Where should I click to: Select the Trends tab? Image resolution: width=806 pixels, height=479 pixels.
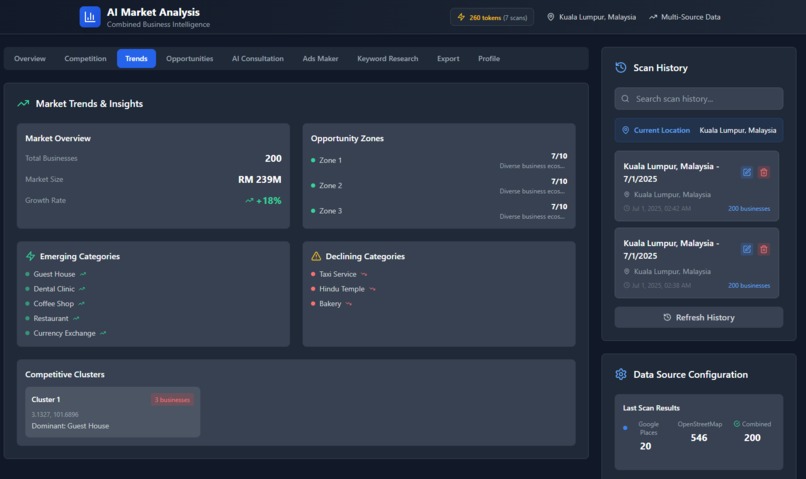(x=136, y=59)
